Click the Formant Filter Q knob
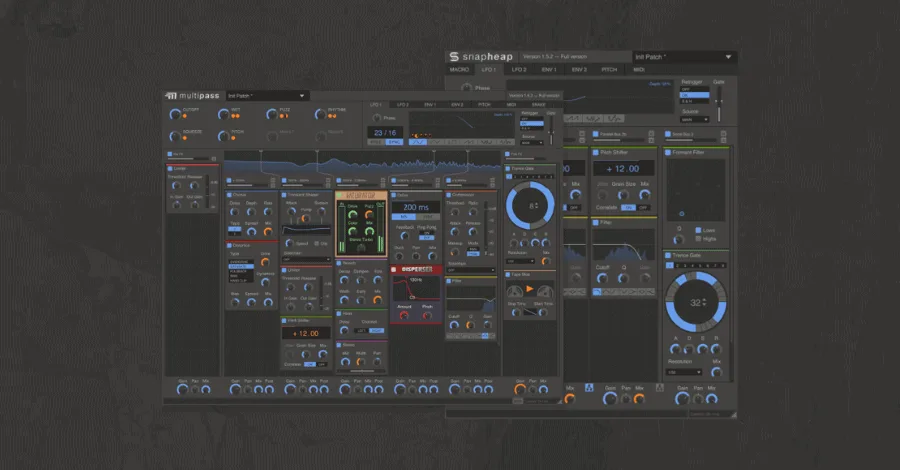This screenshot has width=900, height=470. (678, 239)
